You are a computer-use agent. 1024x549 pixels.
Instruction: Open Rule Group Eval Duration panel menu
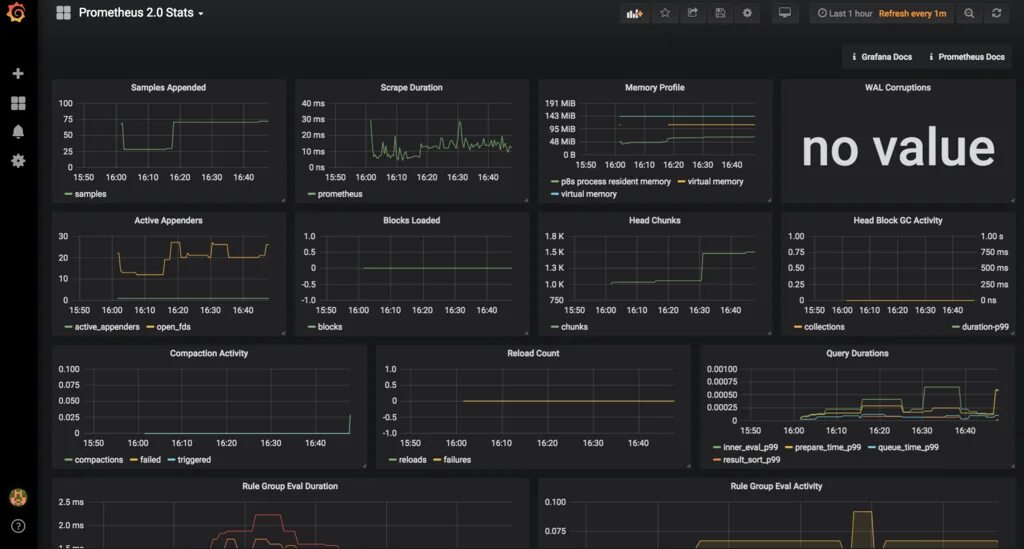click(x=290, y=486)
